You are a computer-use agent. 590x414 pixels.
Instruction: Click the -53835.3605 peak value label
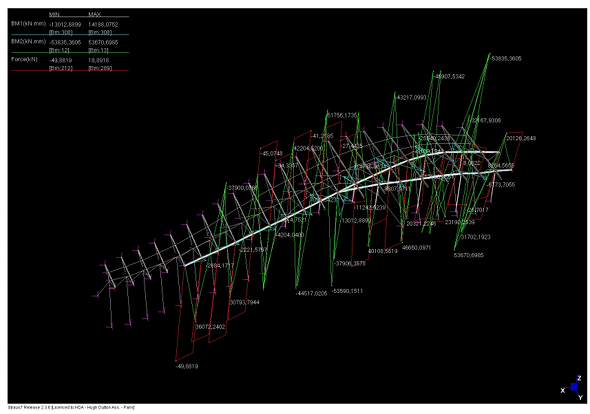[506, 59]
